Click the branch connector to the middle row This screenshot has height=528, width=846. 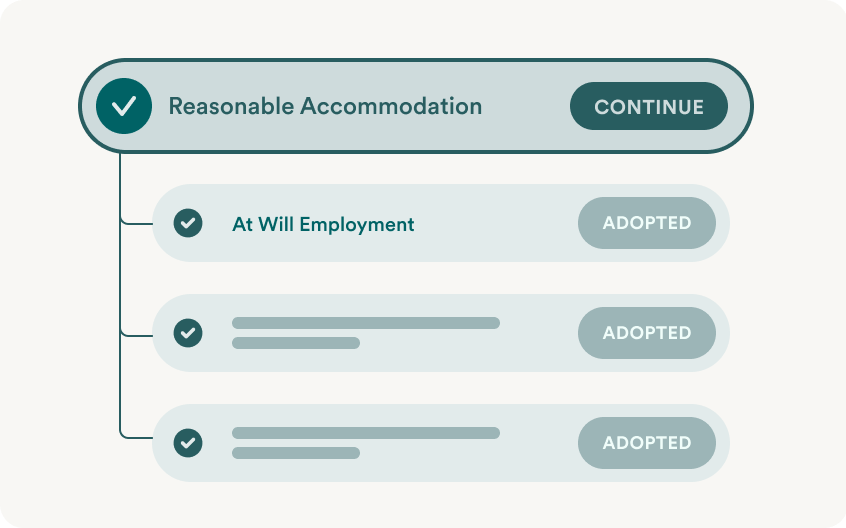click(137, 335)
